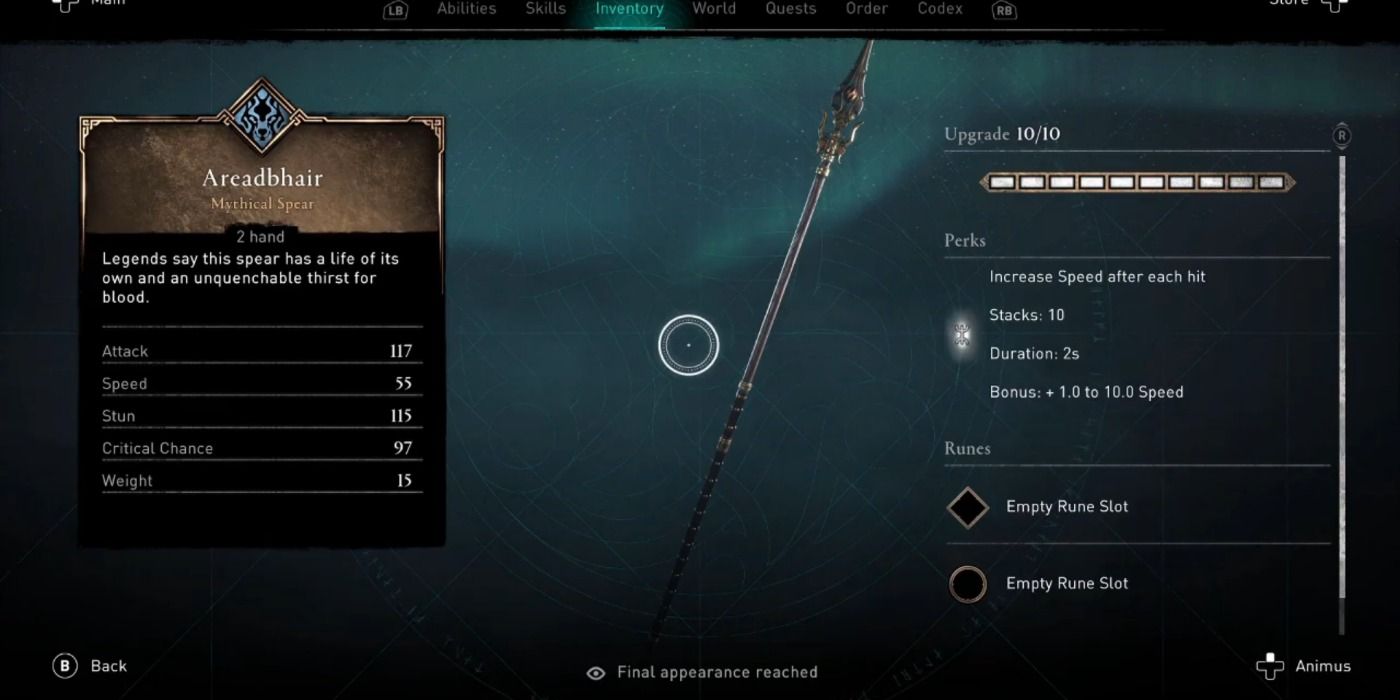Viewport: 1400px width, 700px height.
Task: Click the Store option
Action: (1289, 3)
